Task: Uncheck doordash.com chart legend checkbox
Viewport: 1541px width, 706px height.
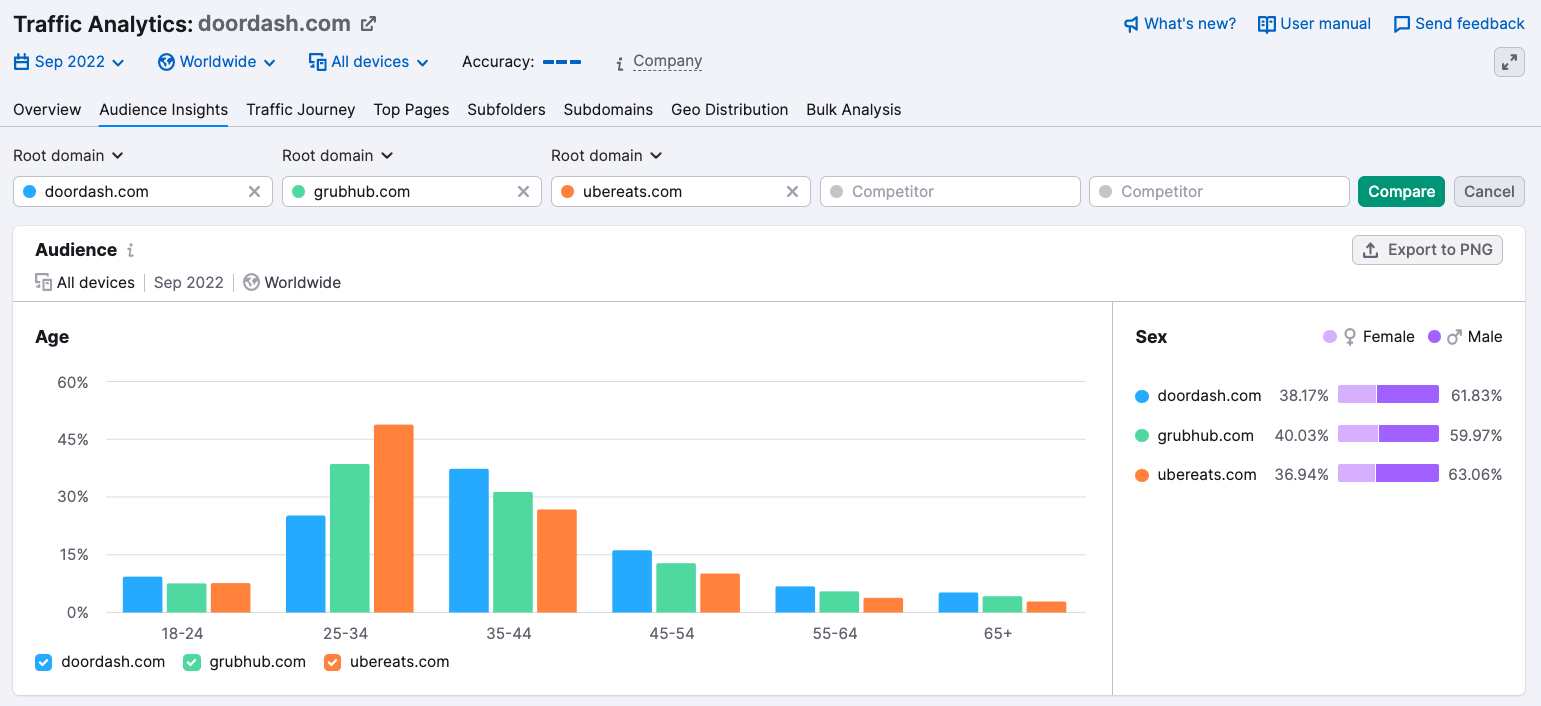Action: (43, 662)
